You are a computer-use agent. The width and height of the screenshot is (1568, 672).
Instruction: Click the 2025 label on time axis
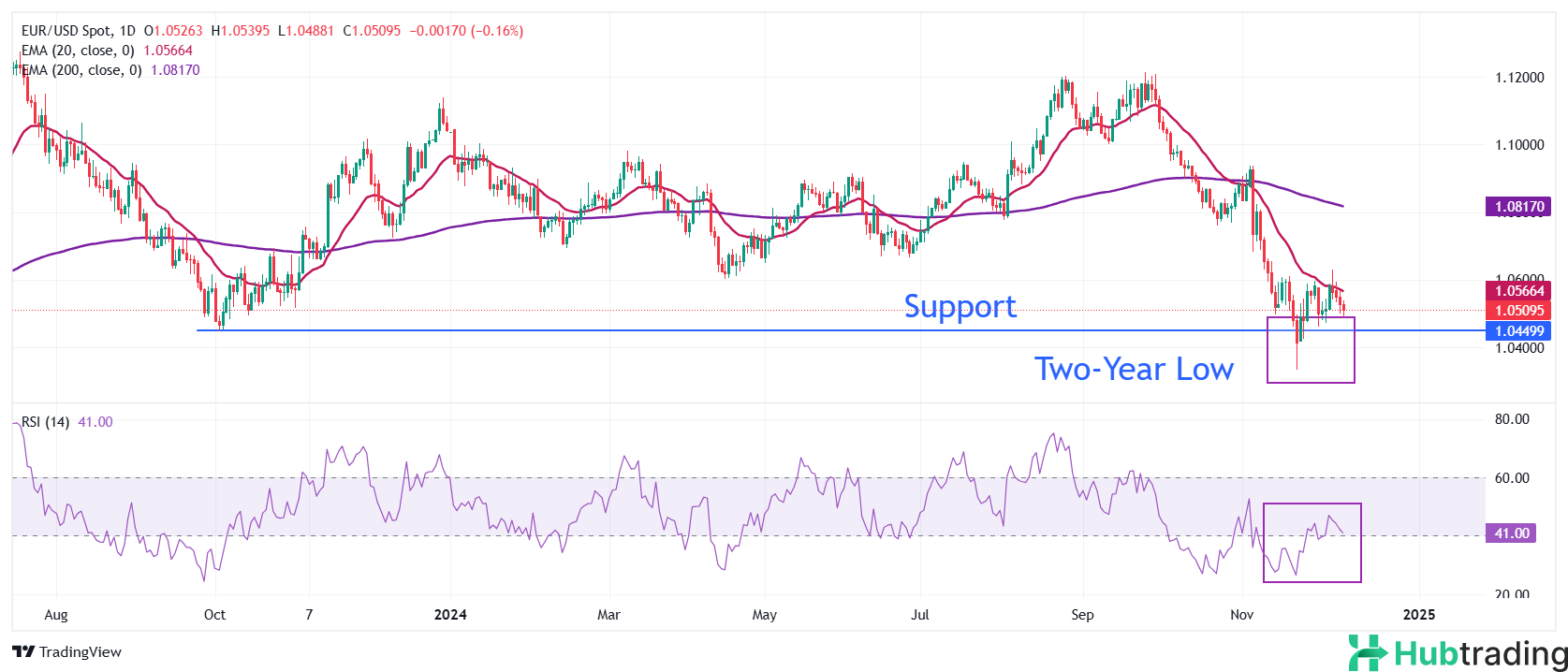[x=1418, y=615]
